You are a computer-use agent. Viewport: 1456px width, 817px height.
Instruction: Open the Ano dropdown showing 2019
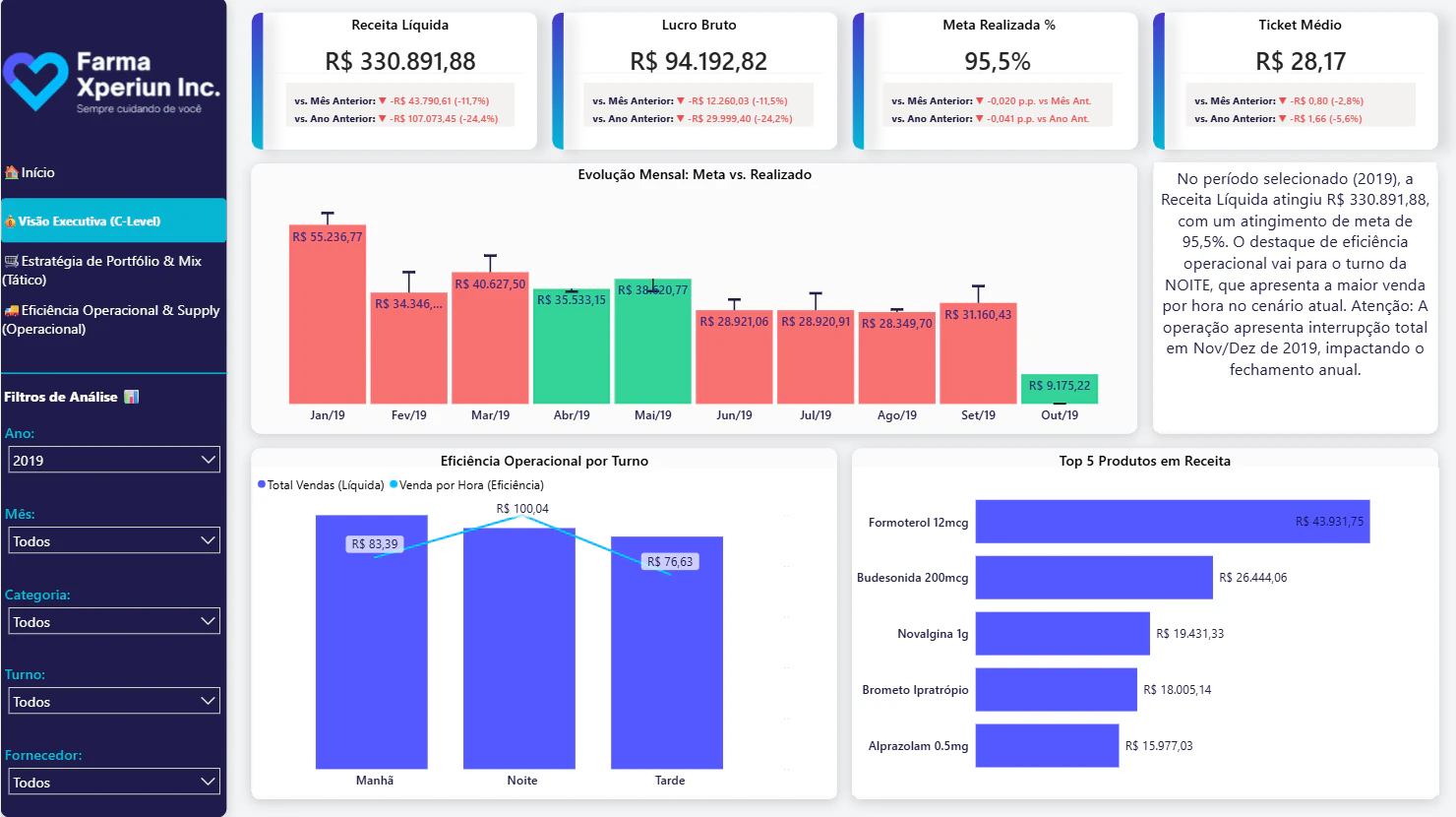[114, 460]
